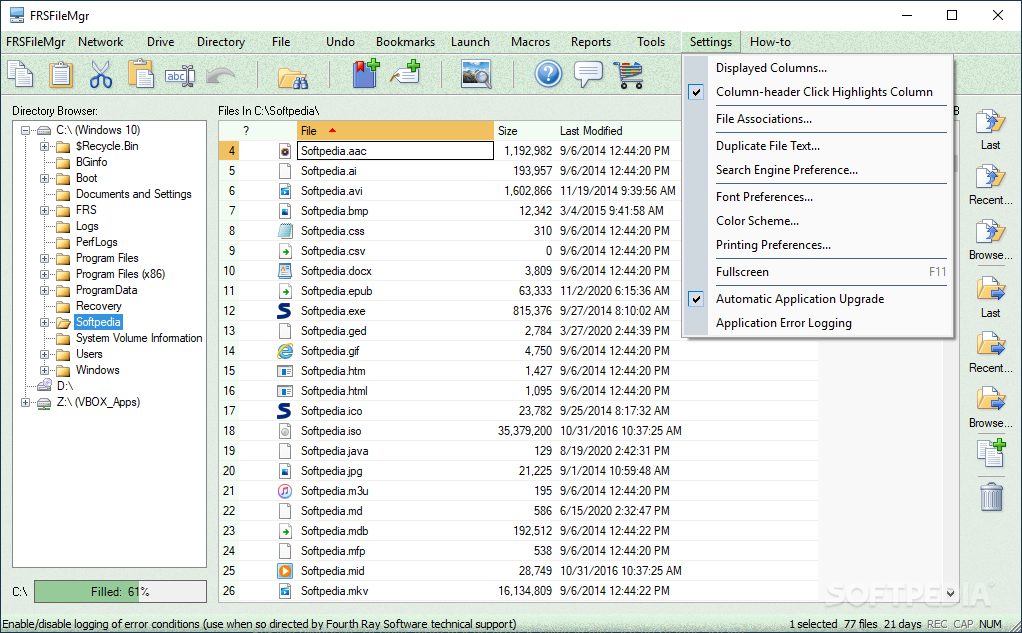
Task: Expand the Users folder node
Action: point(44,354)
